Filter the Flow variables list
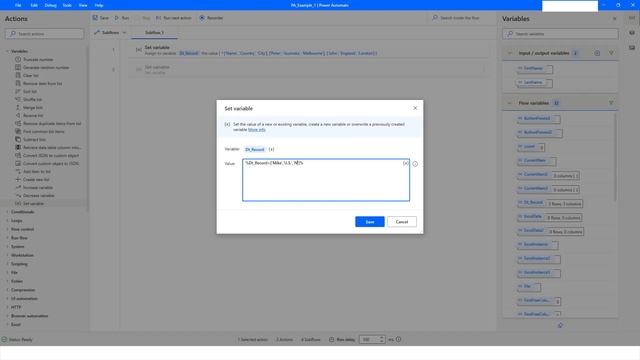Screen dimensions: 640x360 click(x=611, y=103)
